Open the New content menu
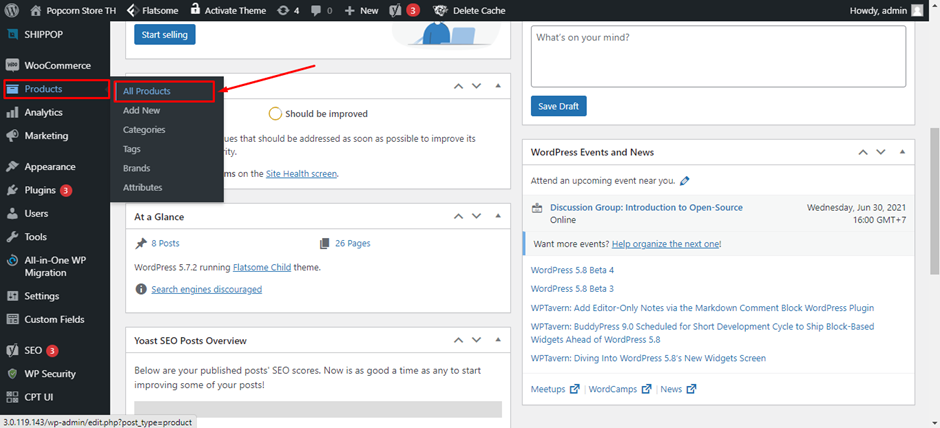 pos(361,10)
